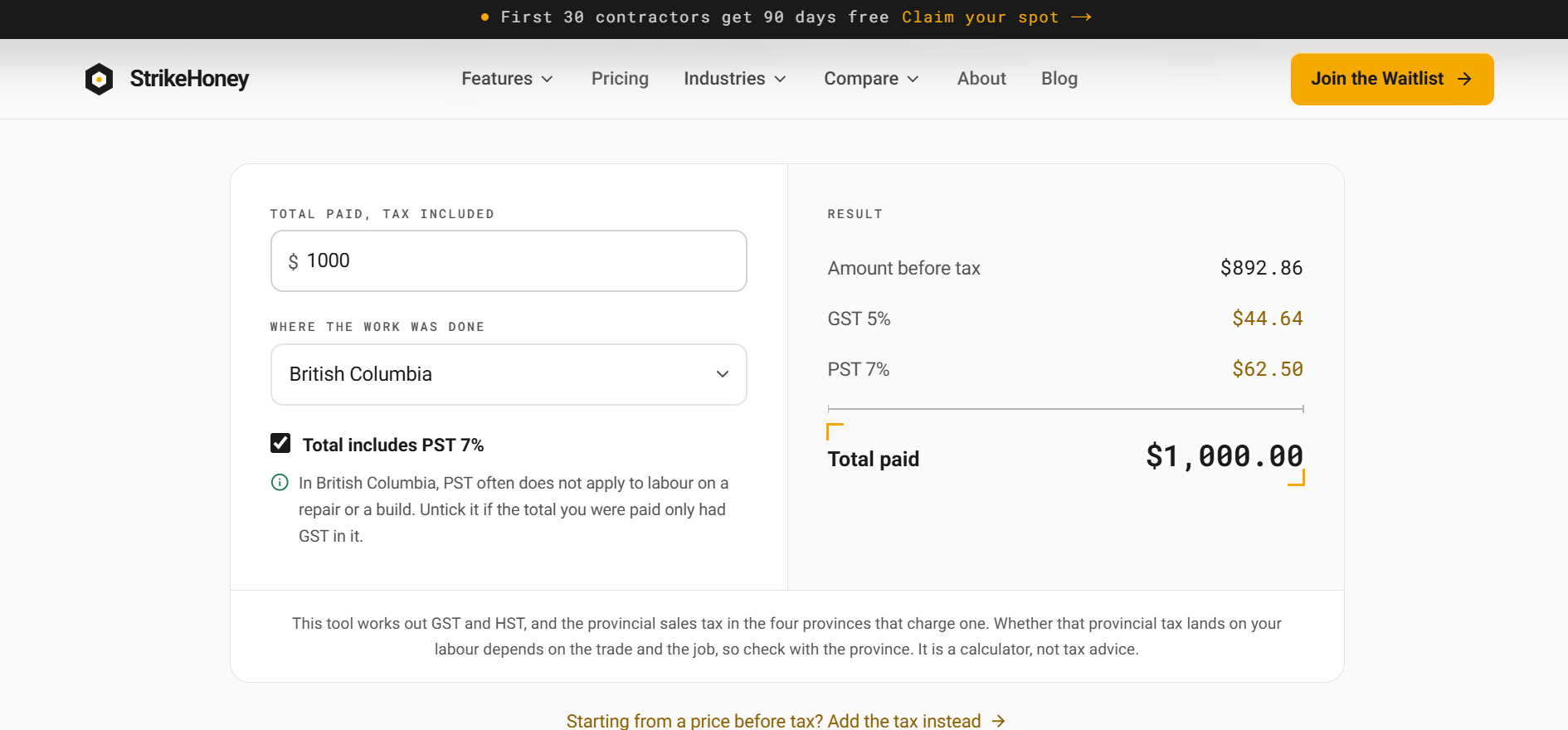Click the Total includes PST 7% label
The width and height of the screenshot is (1568, 730).
(x=393, y=445)
